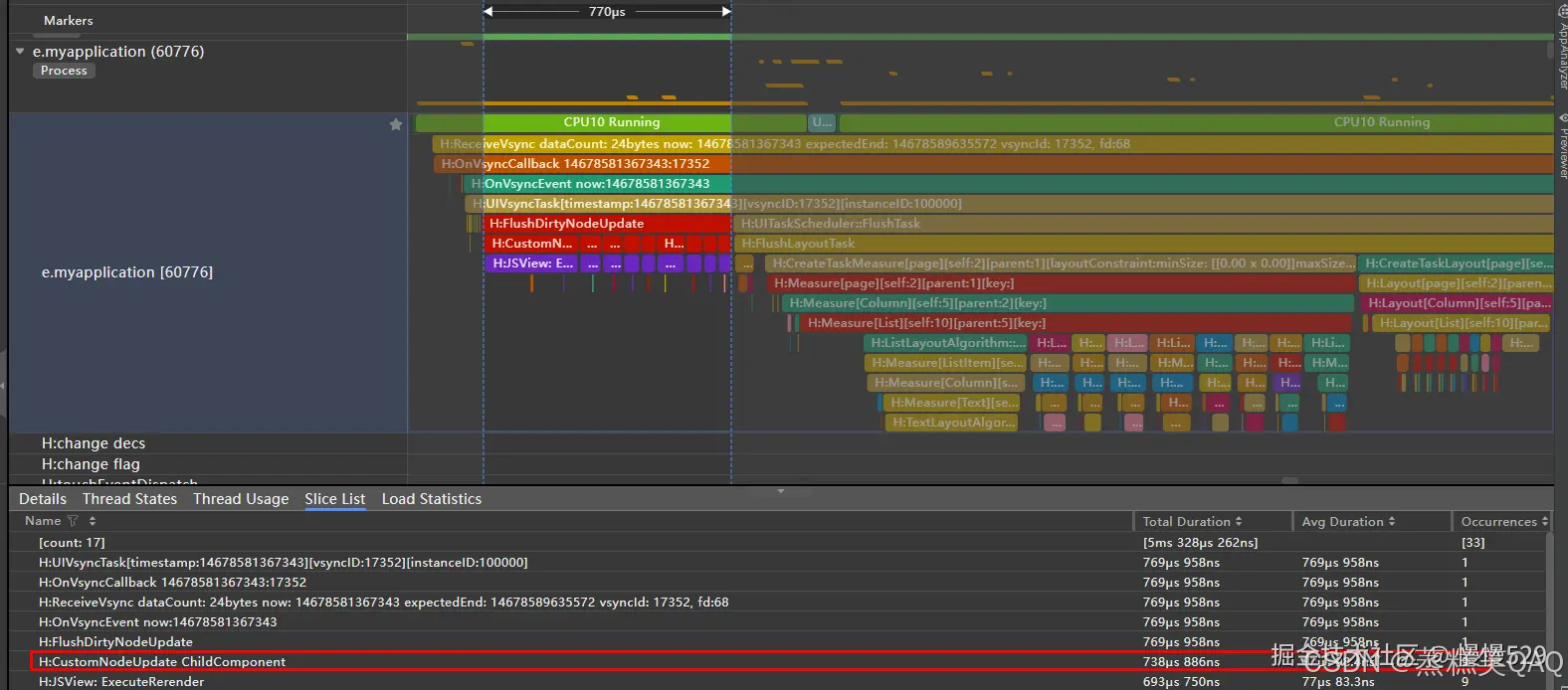This screenshot has width=1568, height=690.
Task: Select the H:CustomN... red slice
Action: pyautogui.click(x=532, y=244)
